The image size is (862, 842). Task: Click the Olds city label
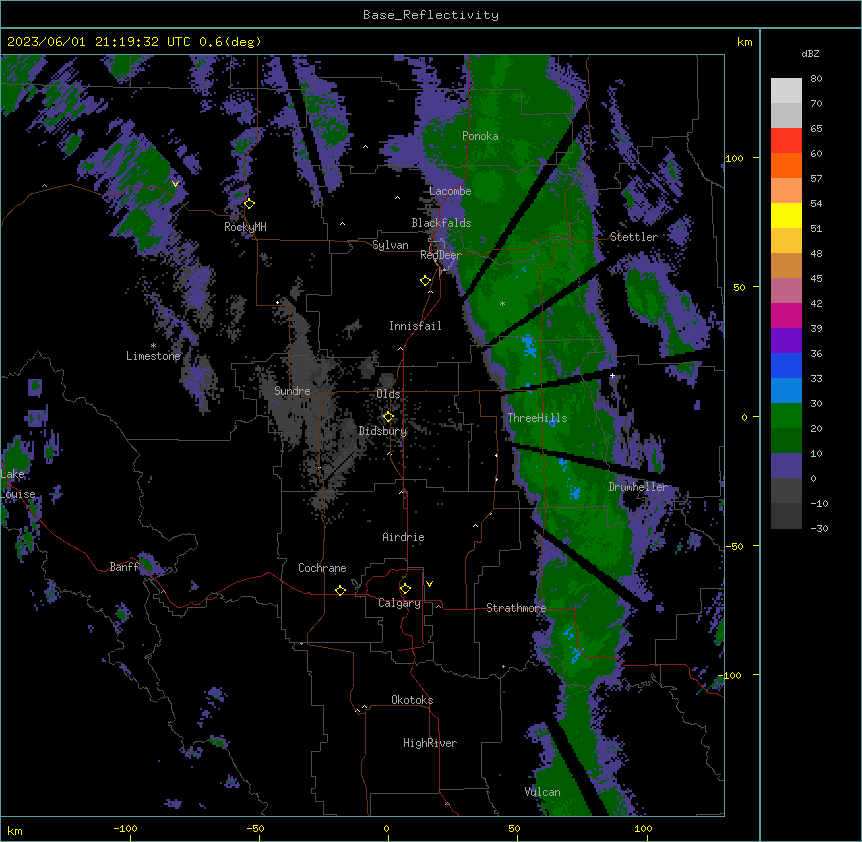(388, 394)
